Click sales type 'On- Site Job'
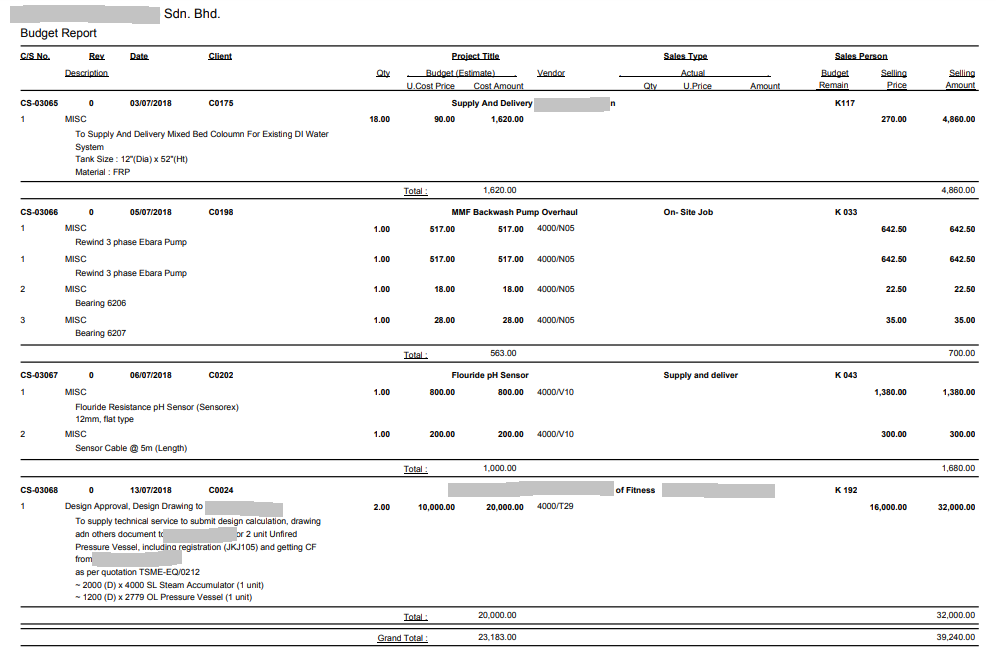The height and width of the screenshot is (647, 996). click(x=688, y=212)
